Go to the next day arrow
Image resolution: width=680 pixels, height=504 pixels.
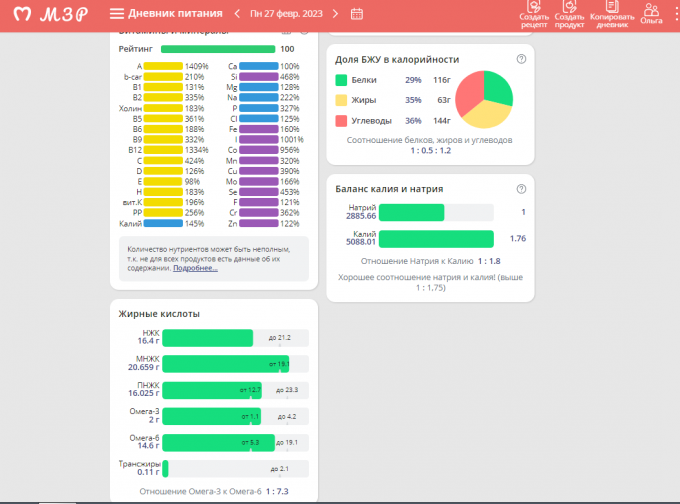click(335, 14)
